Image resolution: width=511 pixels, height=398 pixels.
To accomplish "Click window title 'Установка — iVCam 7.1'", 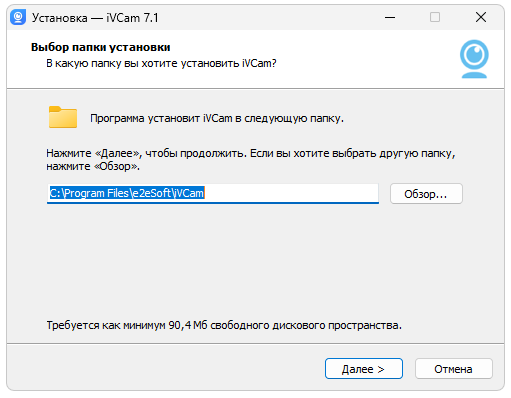I will [x=95, y=18].
